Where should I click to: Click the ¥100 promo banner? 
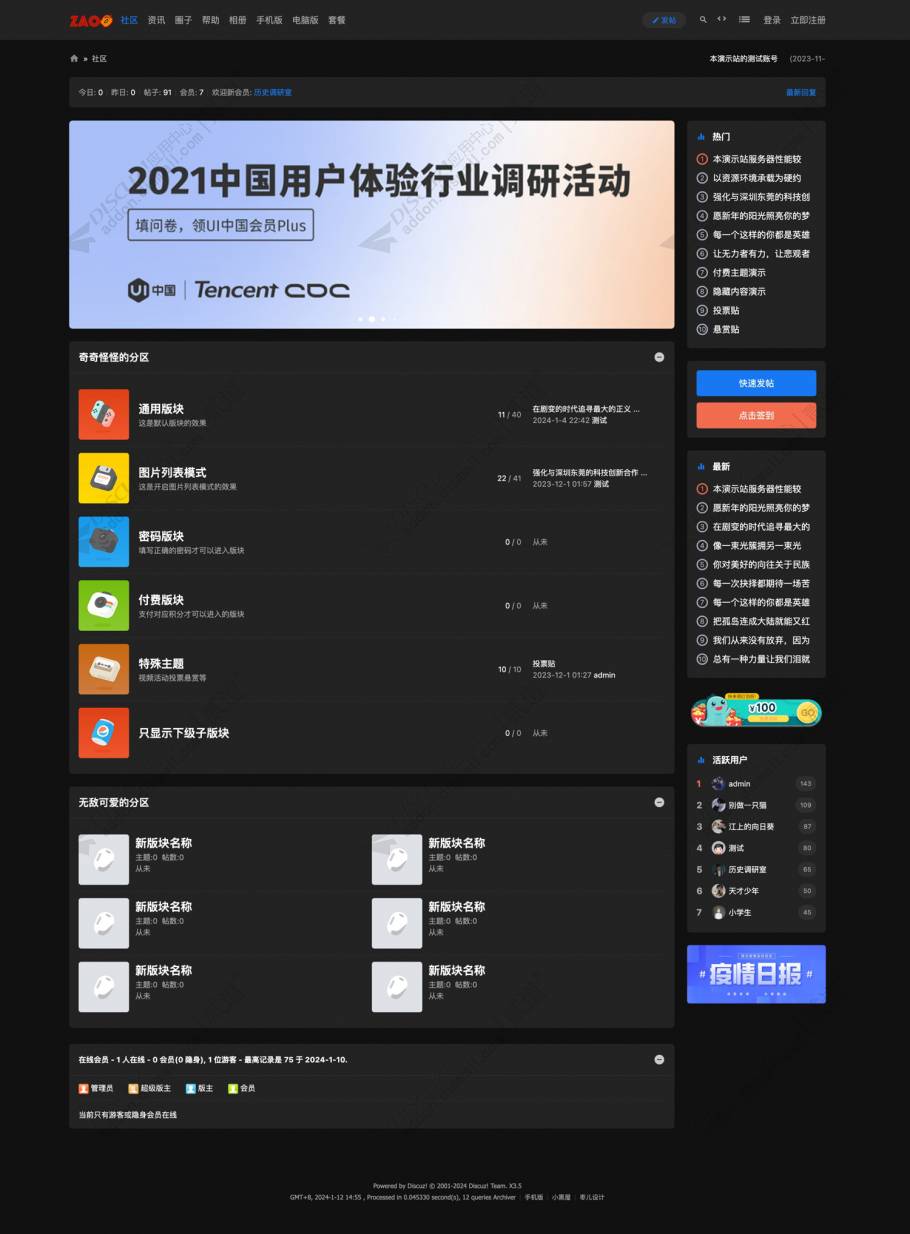click(x=756, y=709)
